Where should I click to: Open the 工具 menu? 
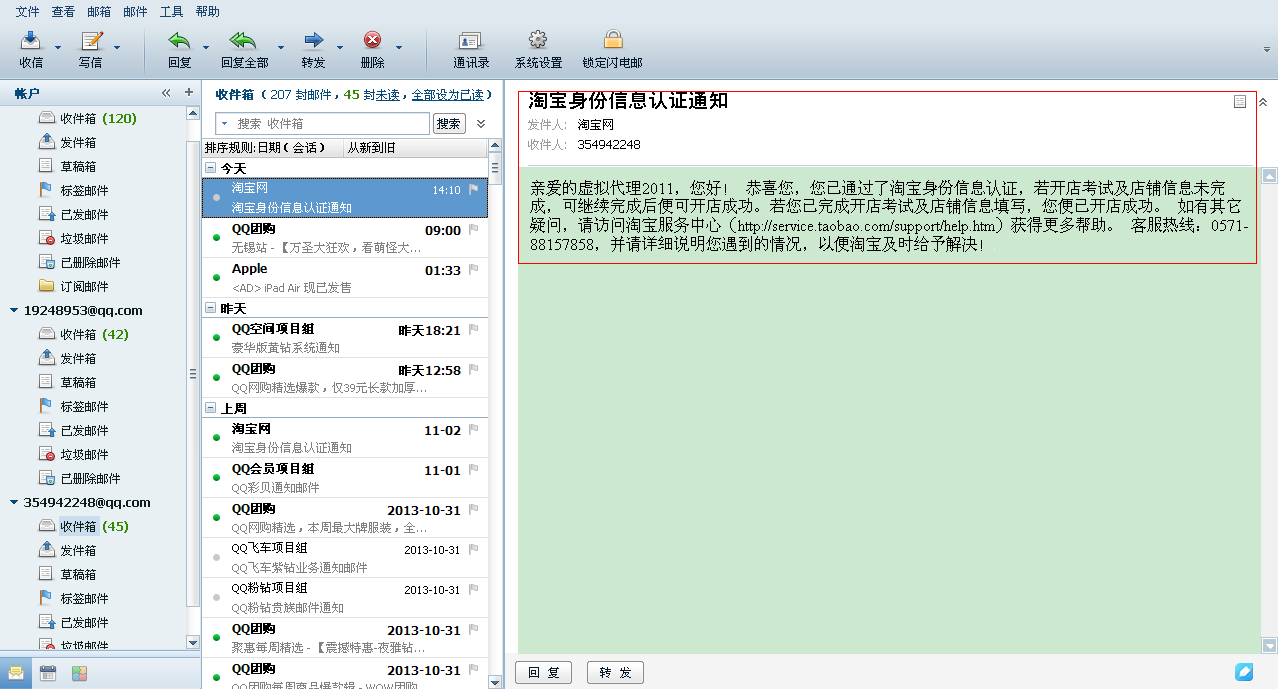click(x=171, y=12)
